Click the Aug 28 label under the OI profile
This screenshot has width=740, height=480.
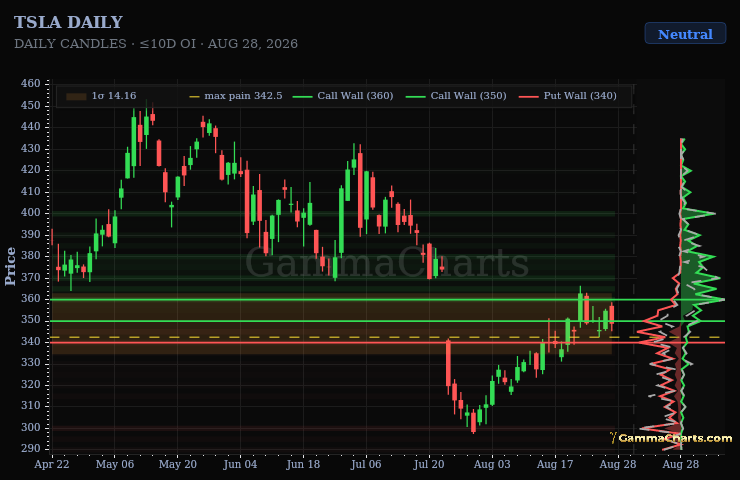click(x=681, y=464)
